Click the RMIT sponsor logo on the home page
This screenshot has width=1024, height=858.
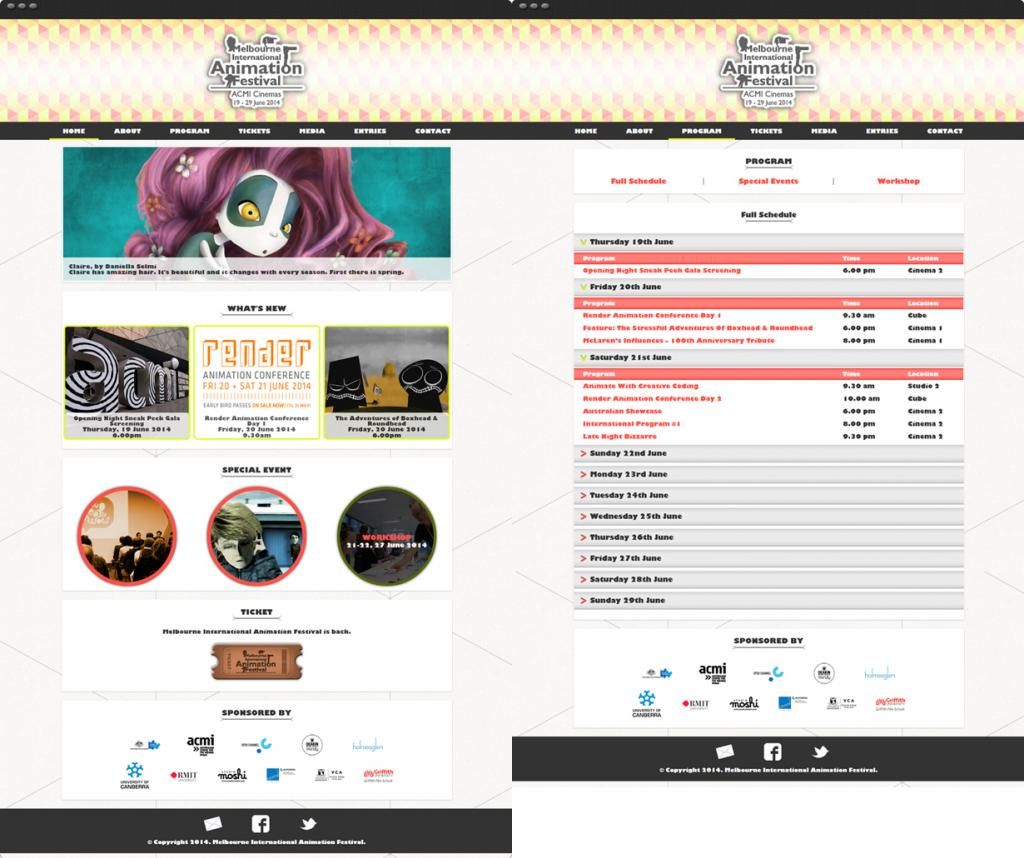pos(184,775)
